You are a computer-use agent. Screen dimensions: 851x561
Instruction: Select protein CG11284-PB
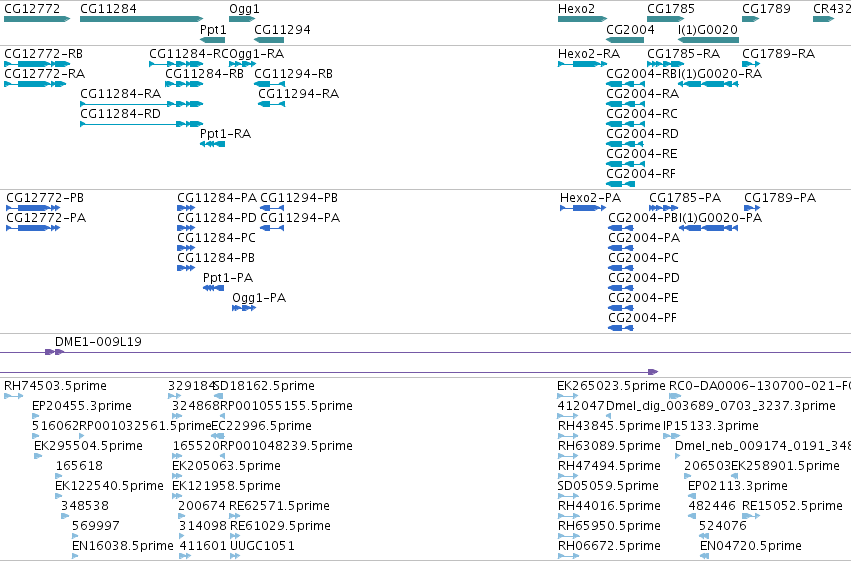pos(216,258)
